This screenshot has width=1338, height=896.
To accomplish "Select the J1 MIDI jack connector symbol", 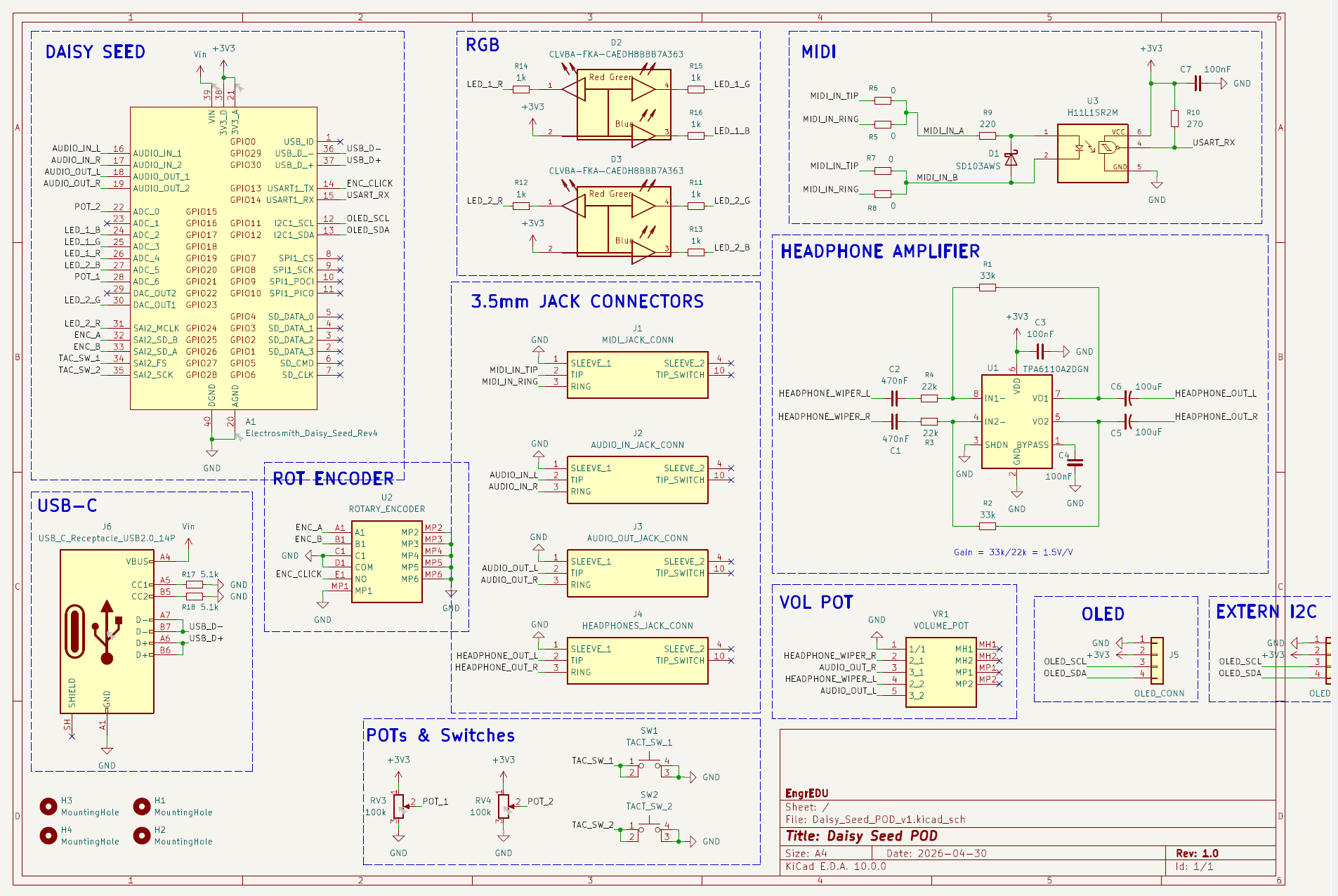I will 638,375.
